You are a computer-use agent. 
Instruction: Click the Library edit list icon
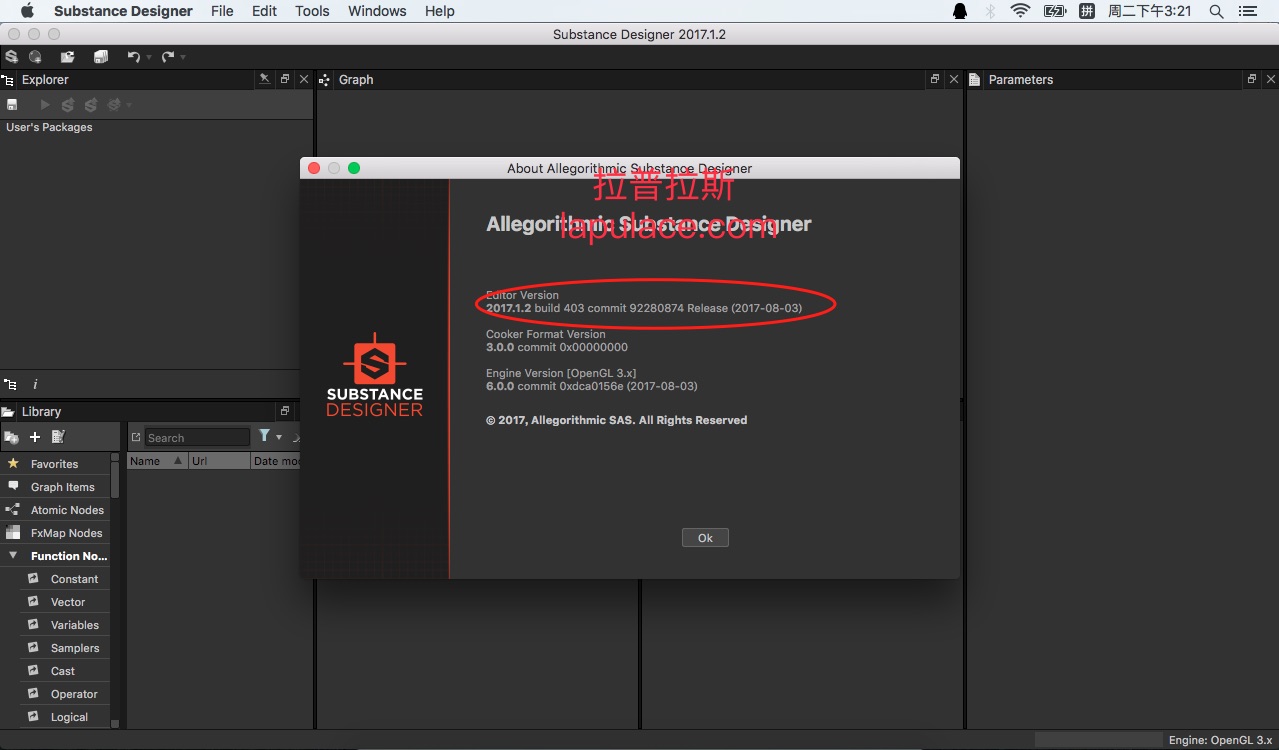[x=58, y=437]
